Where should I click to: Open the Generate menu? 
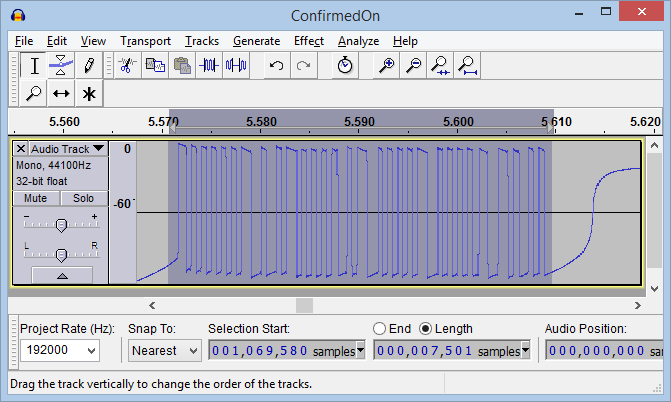(x=256, y=41)
